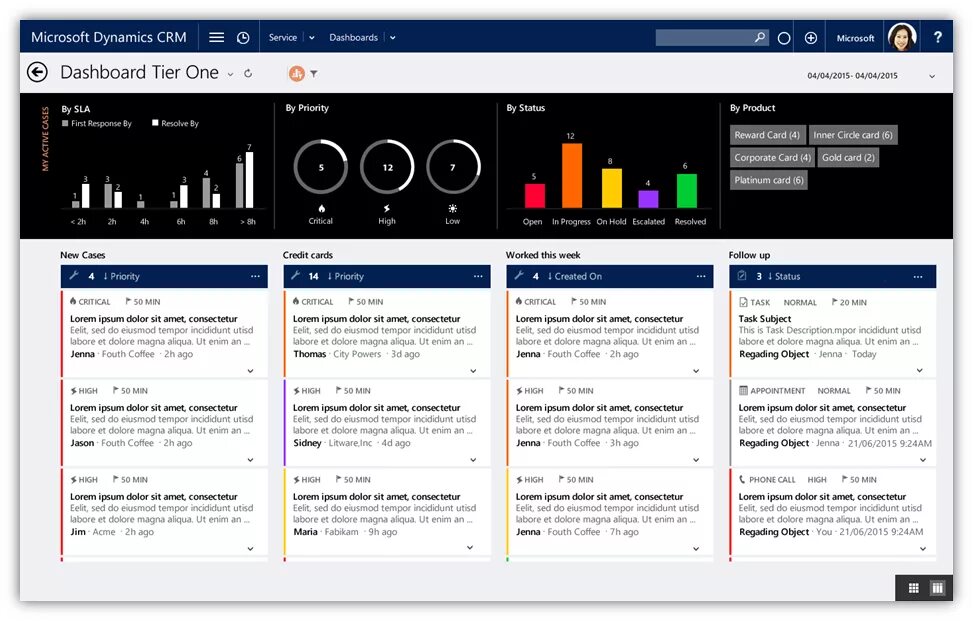Filter by Inner Circle card (6)
This screenshot has height=621, width=973.
[x=853, y=135]
